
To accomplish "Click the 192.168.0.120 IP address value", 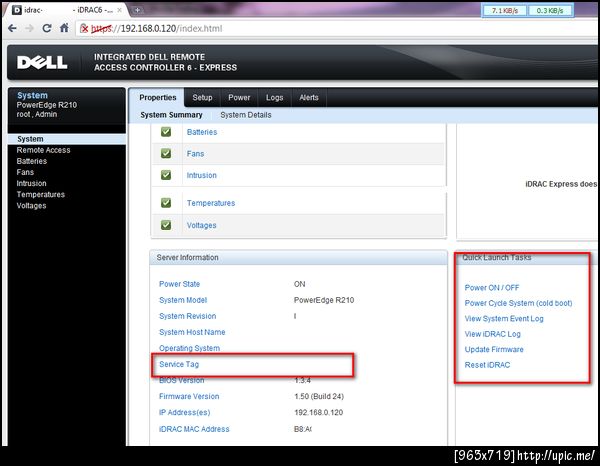I will [318, 412].
